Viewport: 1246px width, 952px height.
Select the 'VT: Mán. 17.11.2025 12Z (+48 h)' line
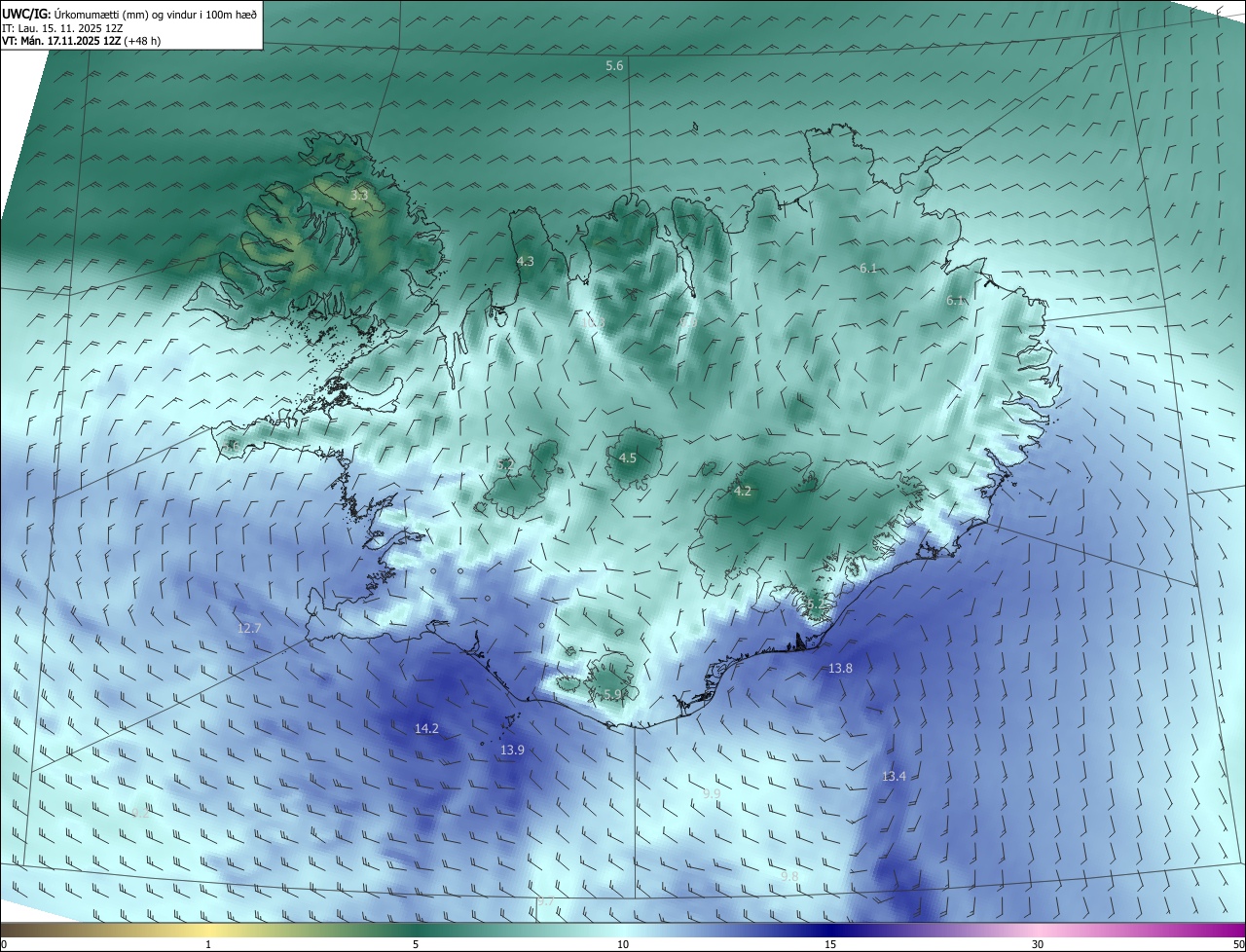point(82,42)
